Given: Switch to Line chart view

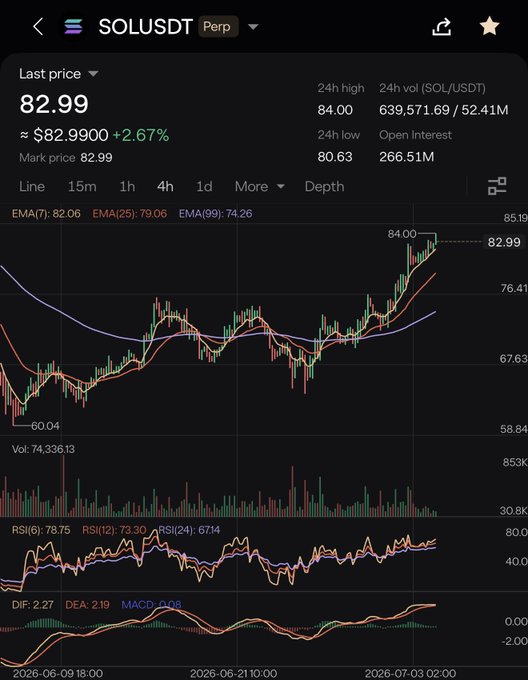Looking at the screenshot, I should pos(32,186).
